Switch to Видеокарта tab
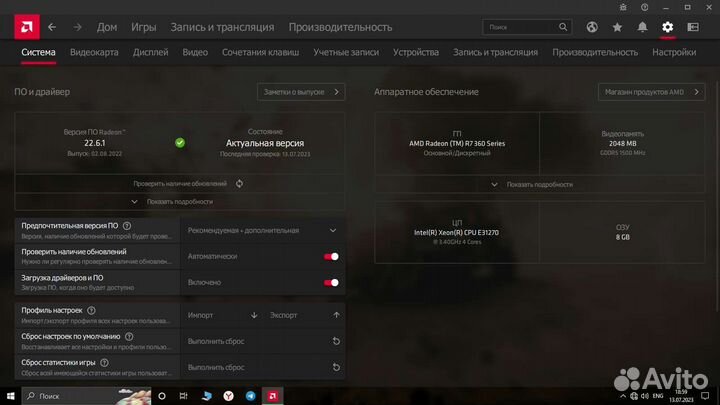This screenshot has width=720, height=405. [x=94, y=52]
